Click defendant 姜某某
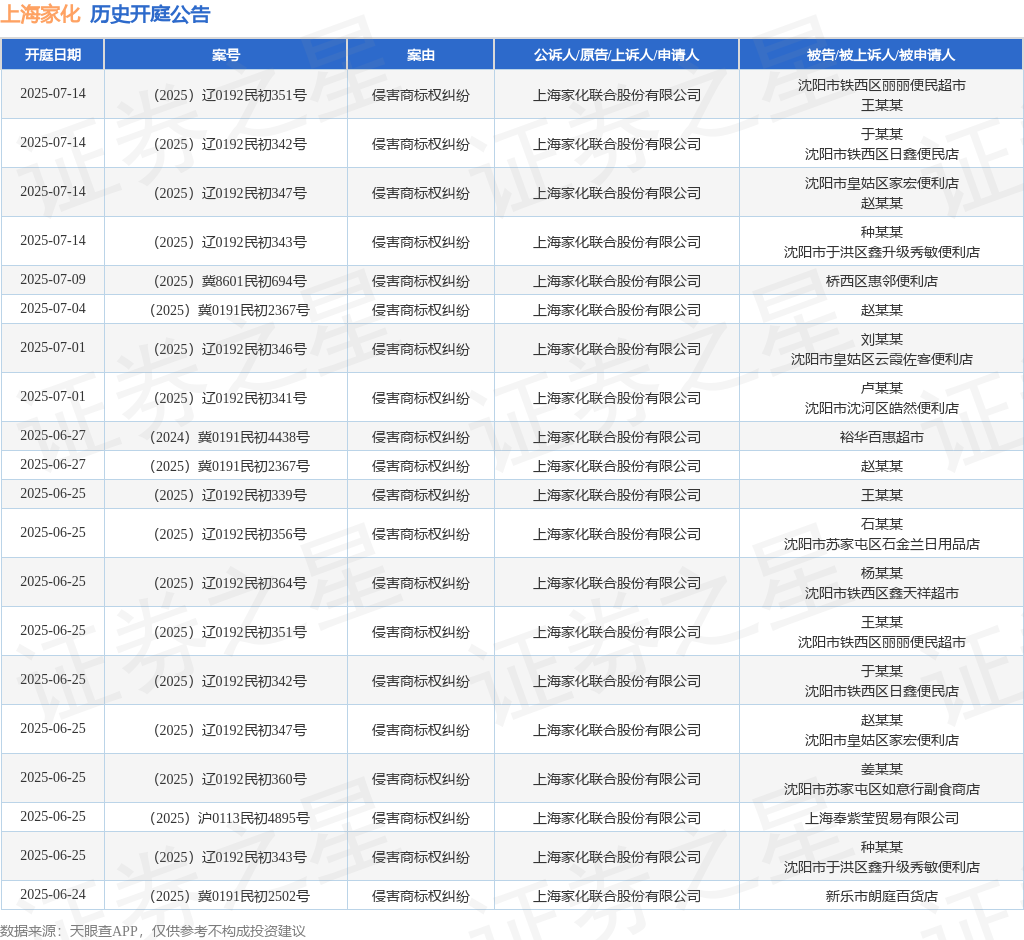 [x=881, y=769]
